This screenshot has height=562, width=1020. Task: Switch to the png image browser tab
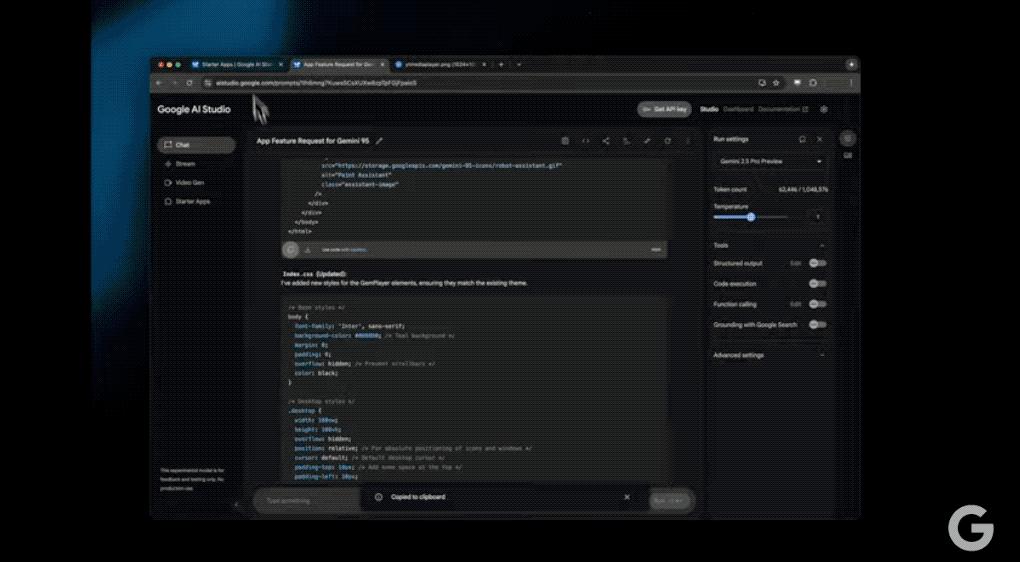[x=440, y=64]
